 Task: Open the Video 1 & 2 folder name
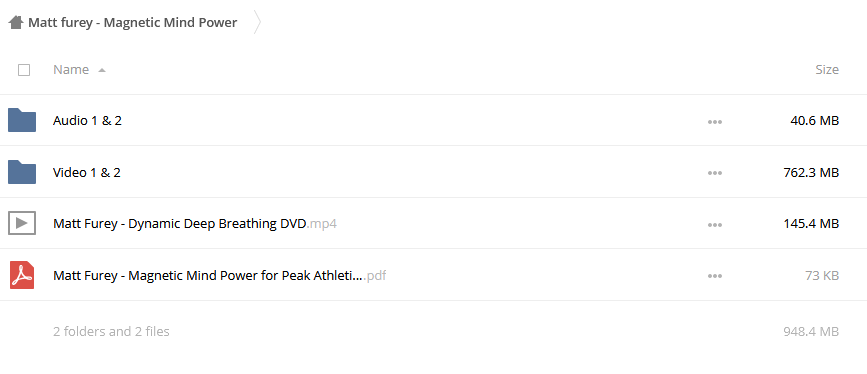coord(87,172)
